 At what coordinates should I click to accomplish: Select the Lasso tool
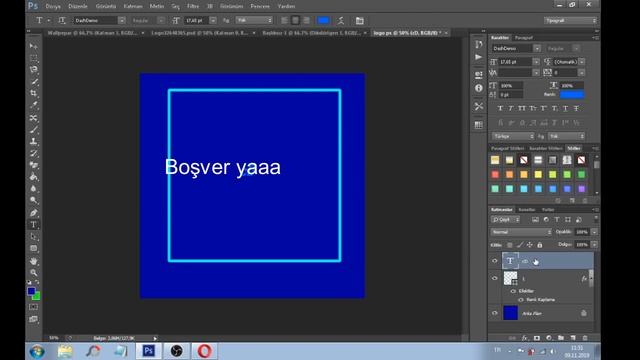tap(33, 70)
